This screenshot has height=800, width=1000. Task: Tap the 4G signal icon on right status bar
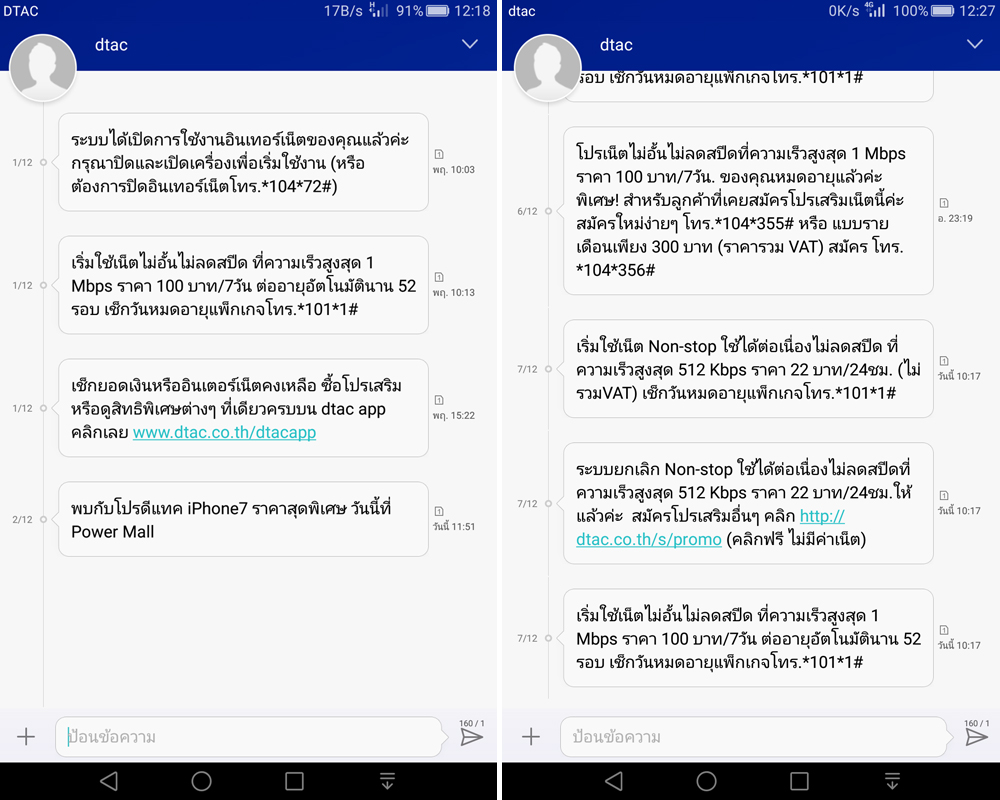coord(875,10)
